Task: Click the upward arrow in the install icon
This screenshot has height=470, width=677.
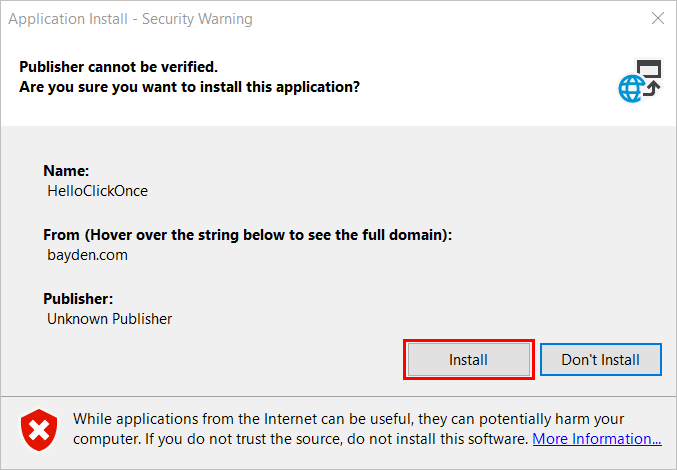Action: (652, 88)
